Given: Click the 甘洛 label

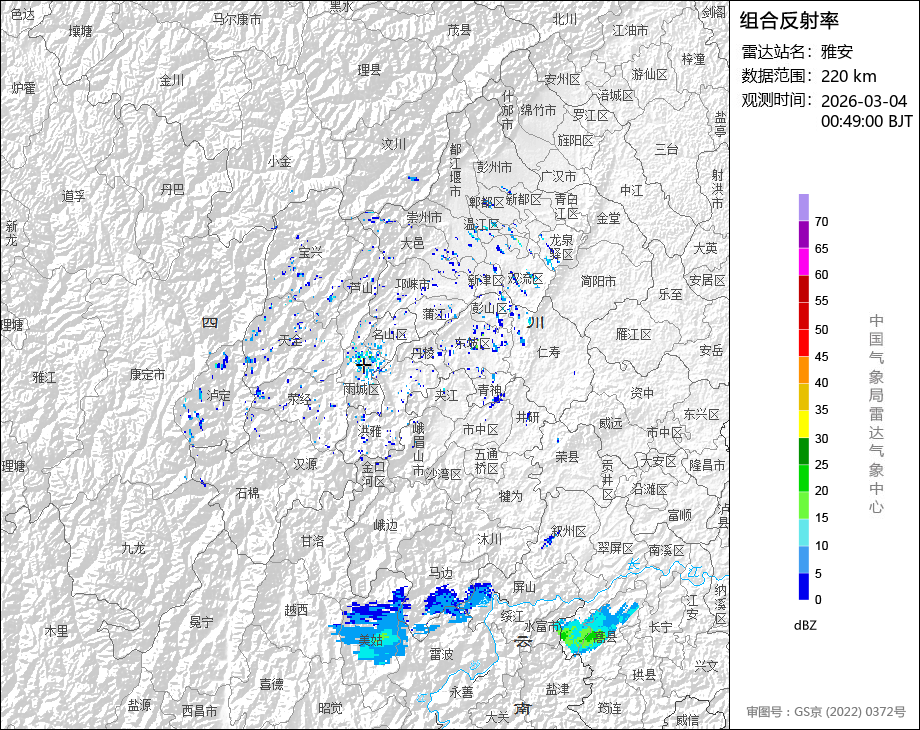Looking at the screenshot, I should (313, 541).
